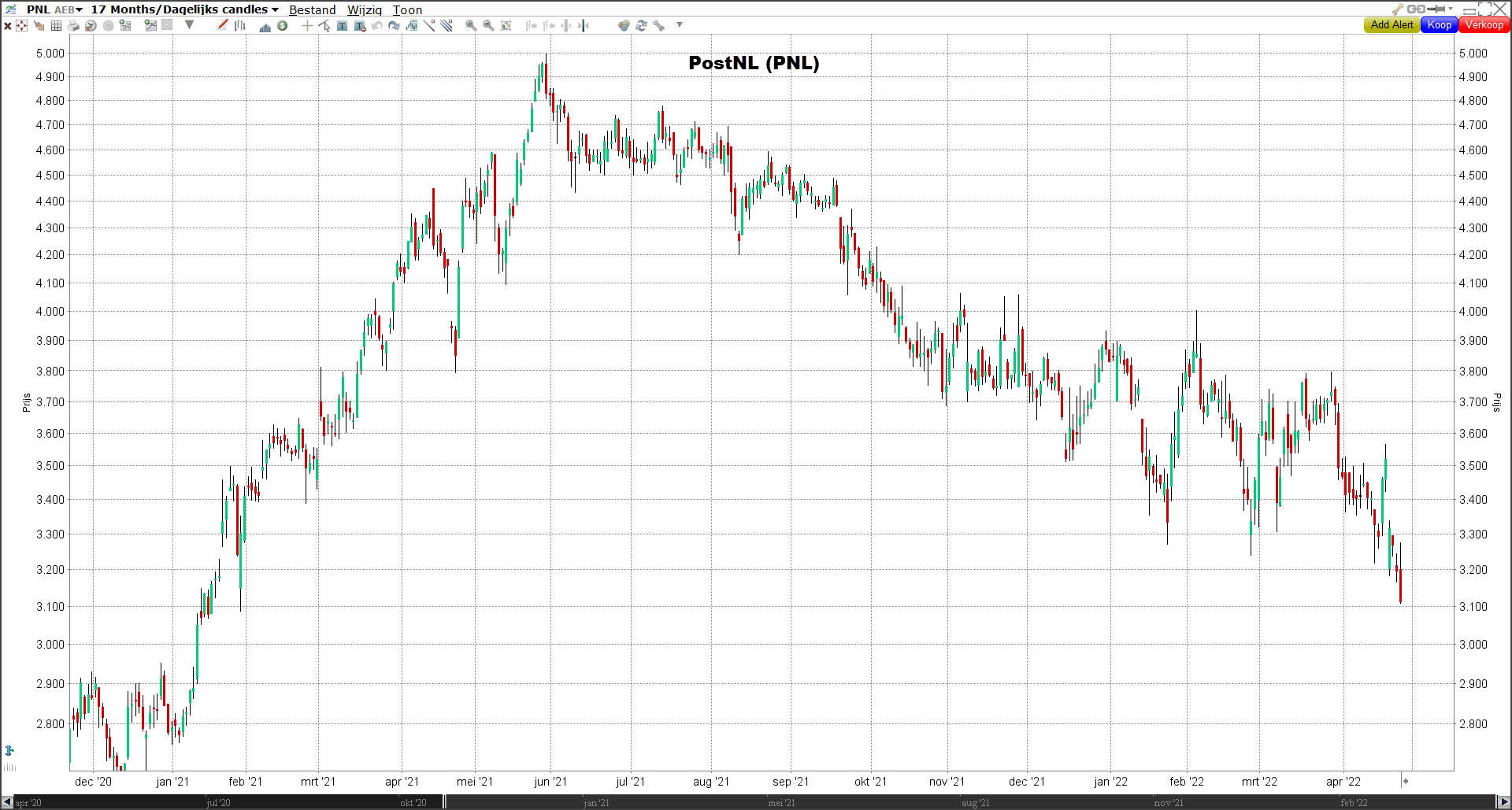
Task: Choose the bar chart style icon
Action: point(240,25)
